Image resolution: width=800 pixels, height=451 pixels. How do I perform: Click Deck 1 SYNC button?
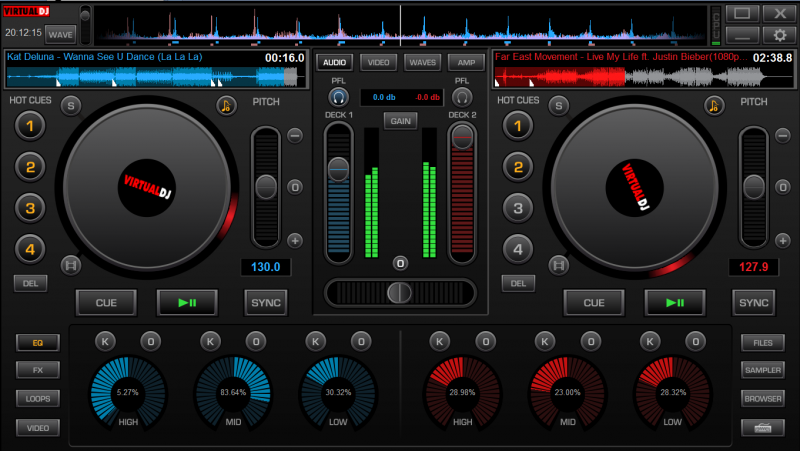coord(266,303)
